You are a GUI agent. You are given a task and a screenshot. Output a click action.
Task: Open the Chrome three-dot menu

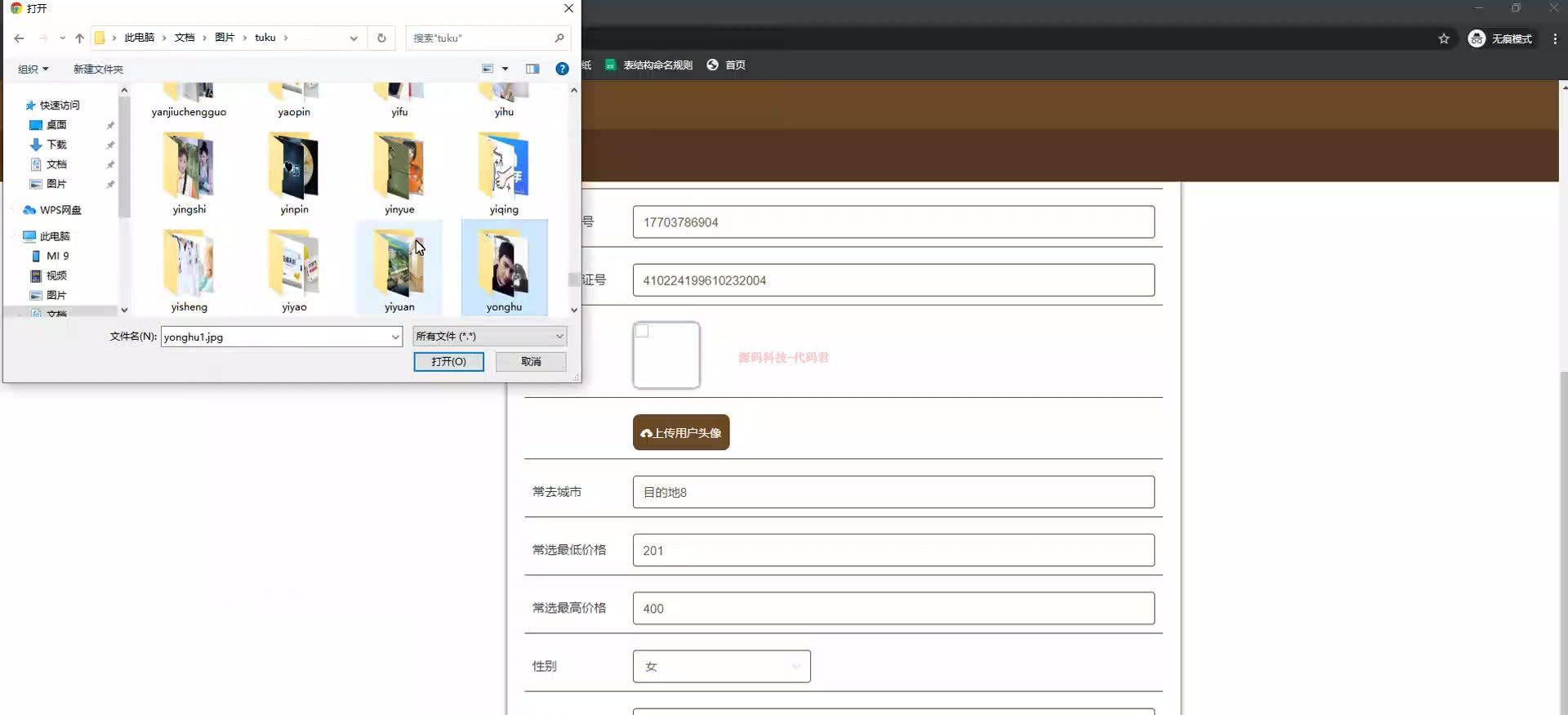pyautogui.click(x=1555, y=38)
